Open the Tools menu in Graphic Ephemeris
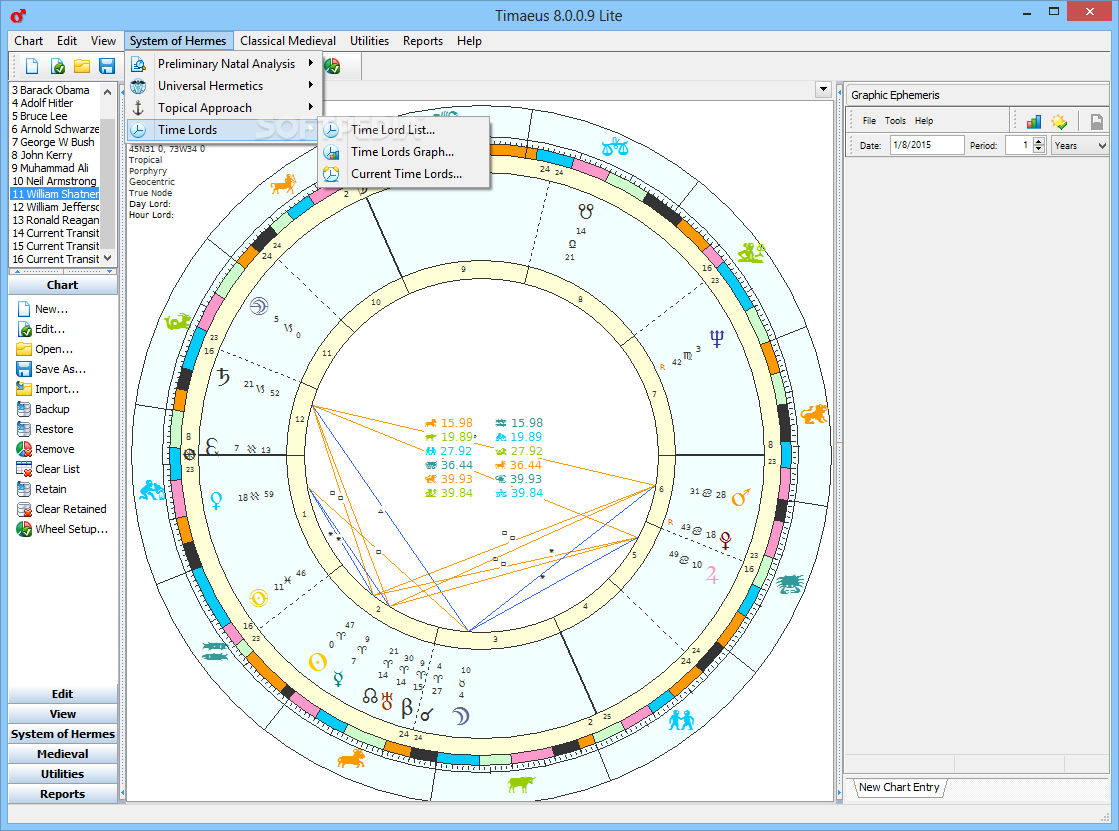The height and width of the screenshot is (831, 1119). coord(895,121)
